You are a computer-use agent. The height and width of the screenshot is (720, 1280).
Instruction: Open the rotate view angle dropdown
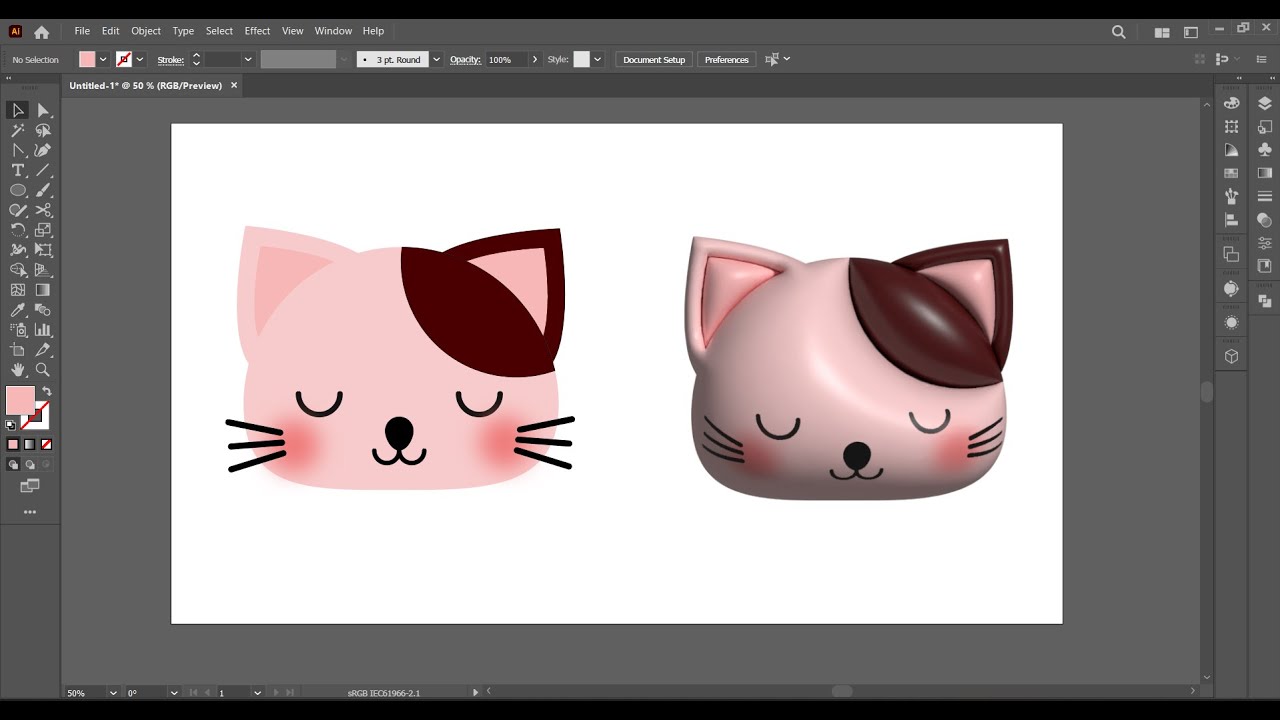click(174, 692)
